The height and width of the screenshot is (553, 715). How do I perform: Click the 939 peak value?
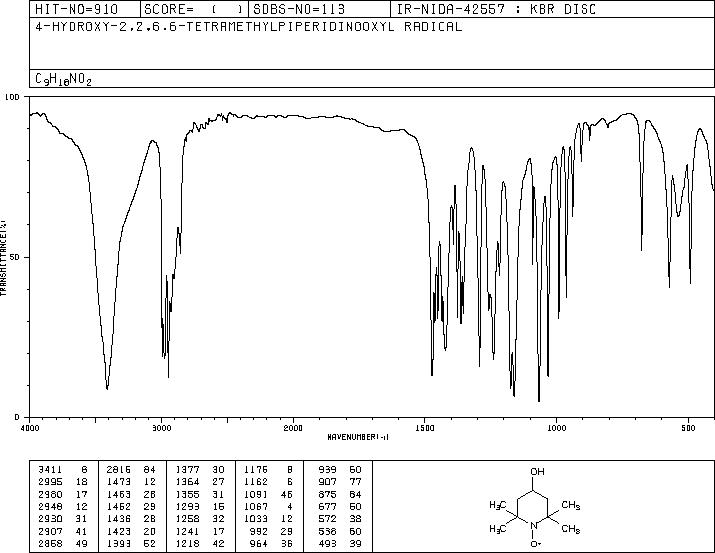point(327,470)
